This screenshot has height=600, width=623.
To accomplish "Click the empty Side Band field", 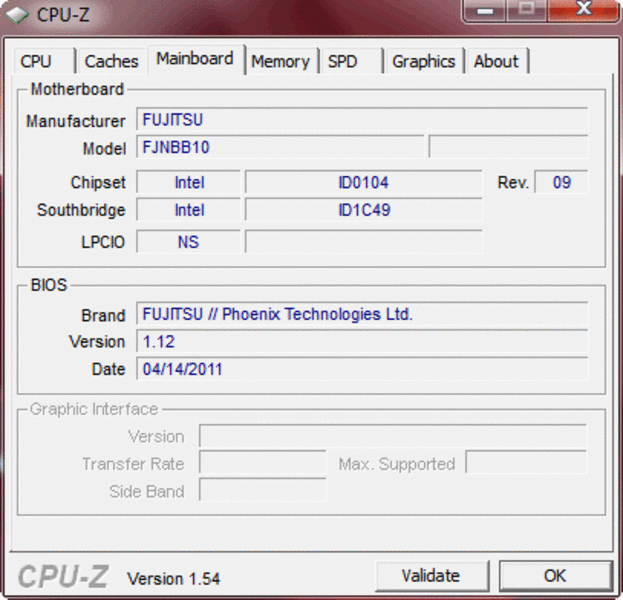I will tap(263, 490).
